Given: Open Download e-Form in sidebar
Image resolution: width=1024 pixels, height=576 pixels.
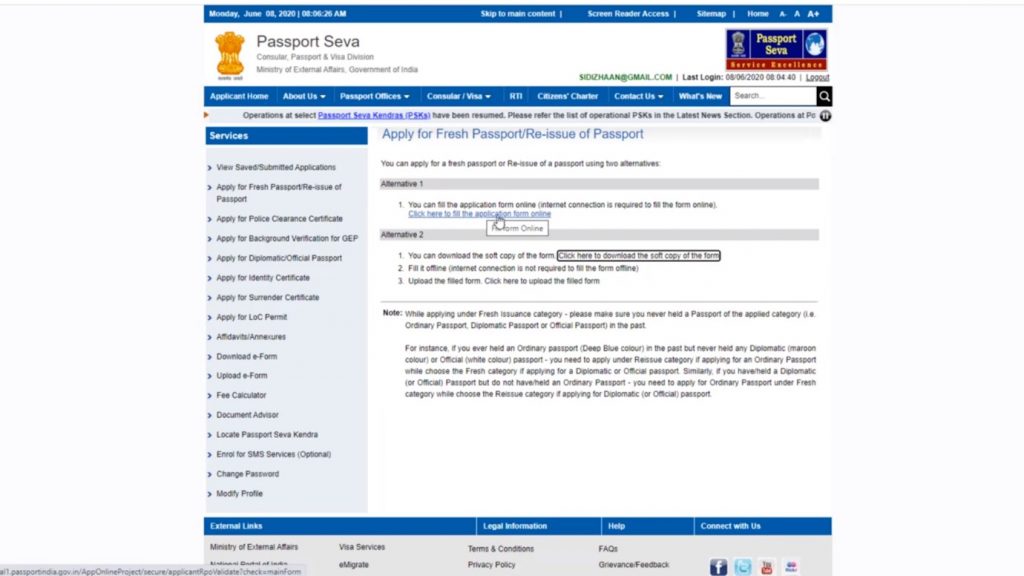Looking at the screenshot, I should coord(247,357).
